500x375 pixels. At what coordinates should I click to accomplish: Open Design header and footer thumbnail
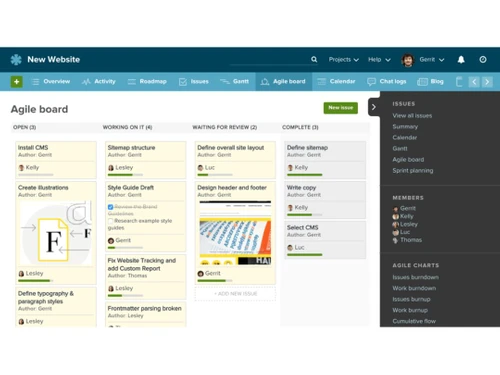(x=235, y=233)
